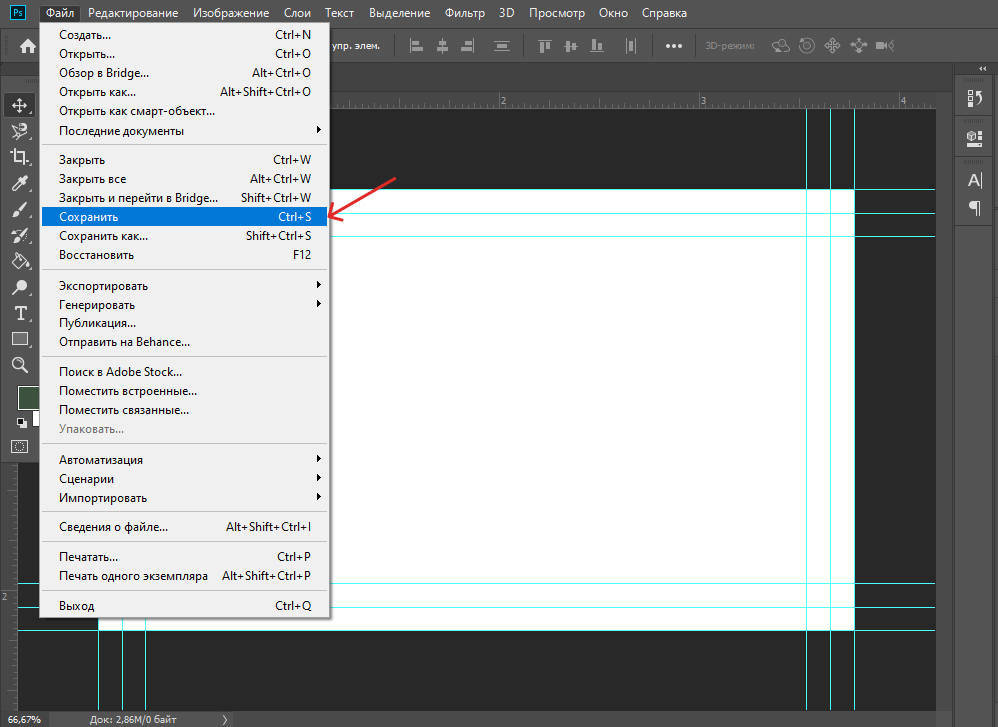The image size is (998, 727).
Task: Select the Horizontal Type tool
Action: 19,314
